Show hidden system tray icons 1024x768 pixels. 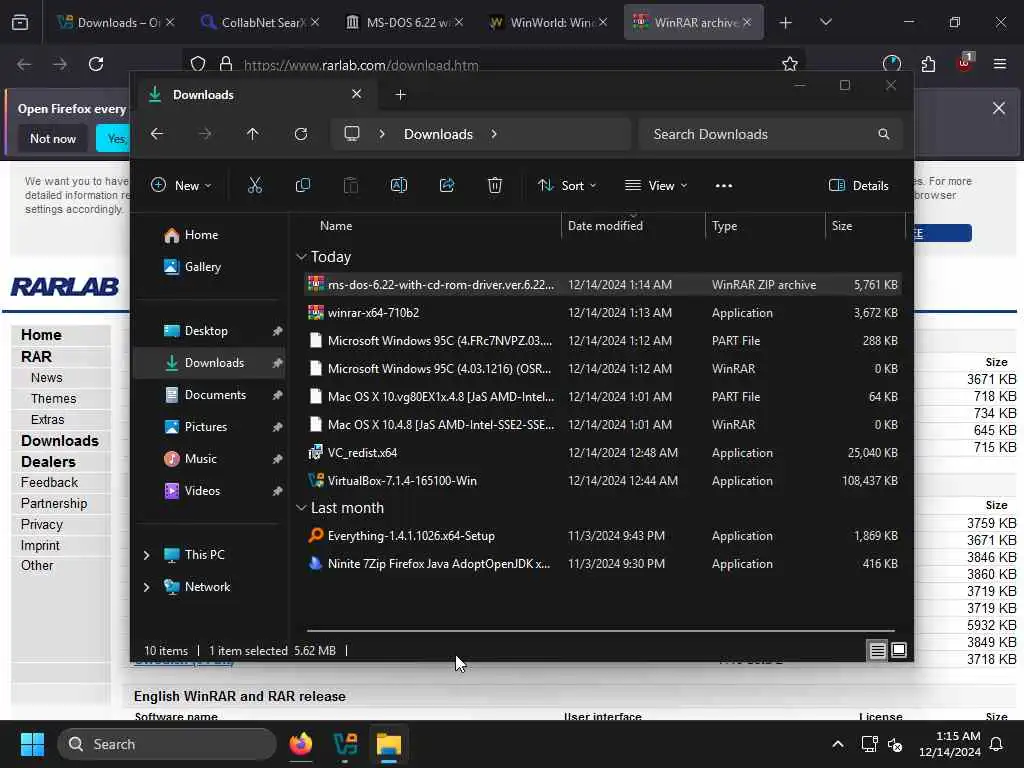(837, 744)
